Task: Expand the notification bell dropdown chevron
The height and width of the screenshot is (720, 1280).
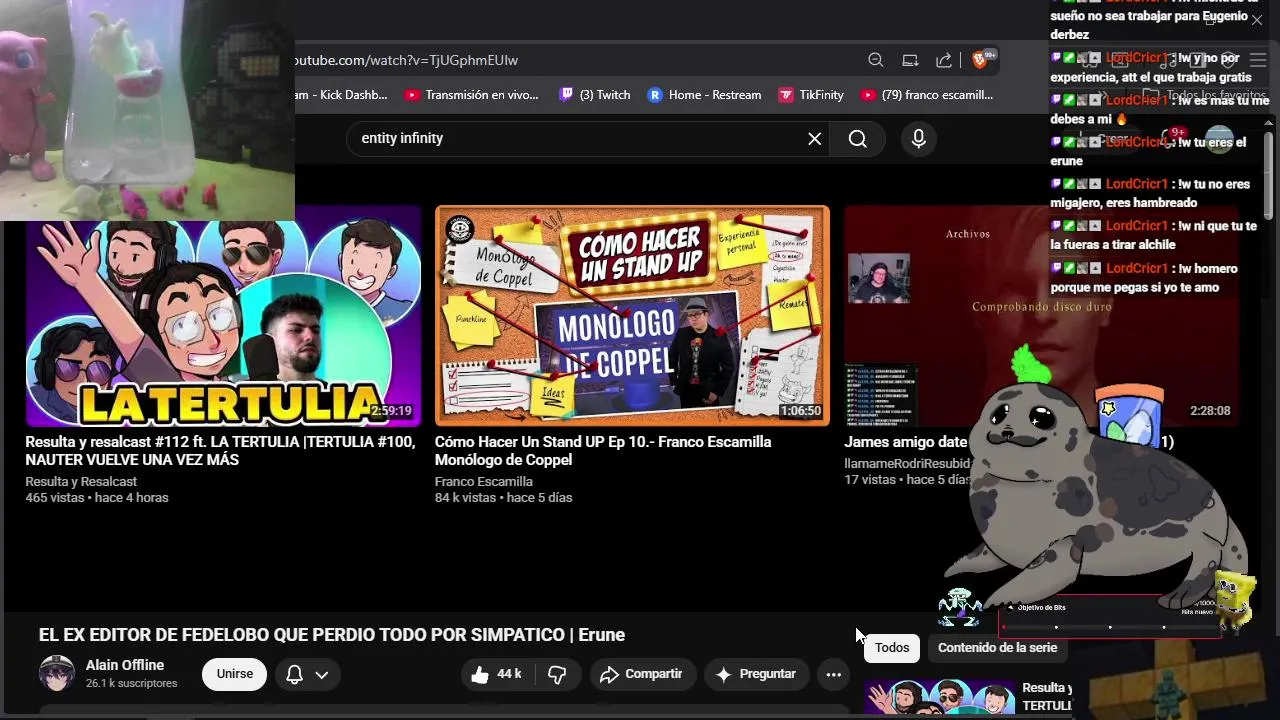Action: tap(321, 674)
